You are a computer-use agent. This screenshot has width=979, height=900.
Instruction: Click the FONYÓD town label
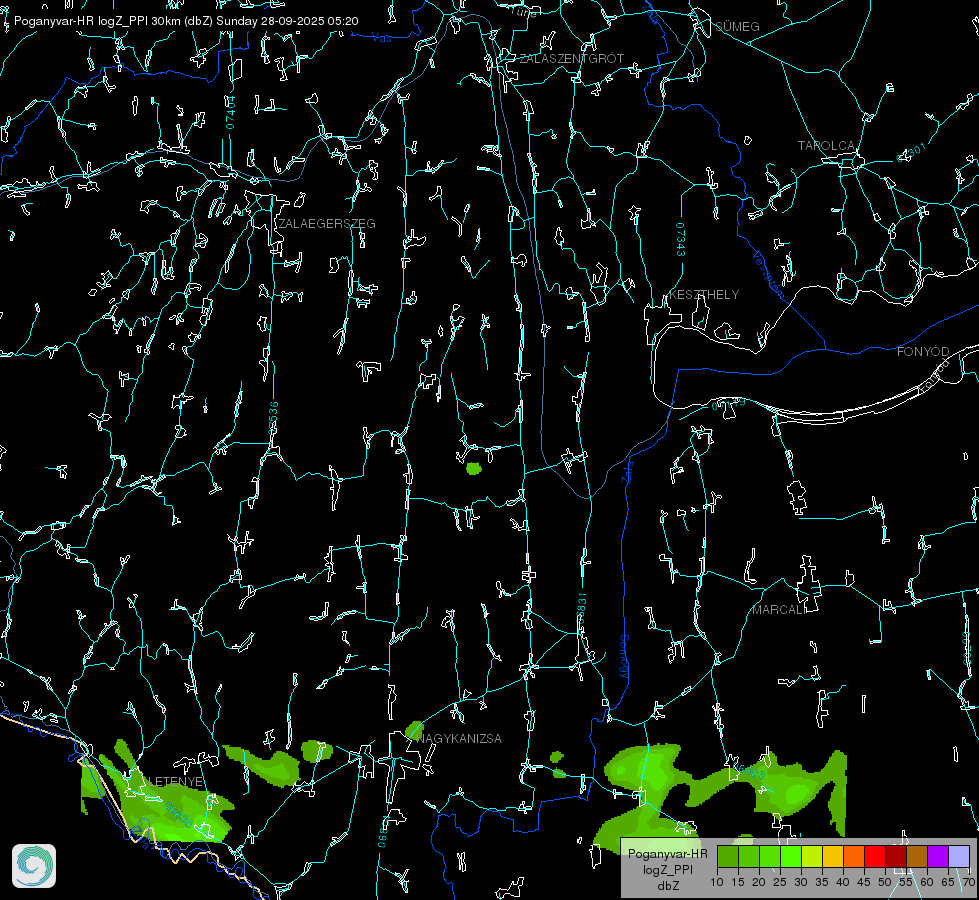tap(923, 352)
